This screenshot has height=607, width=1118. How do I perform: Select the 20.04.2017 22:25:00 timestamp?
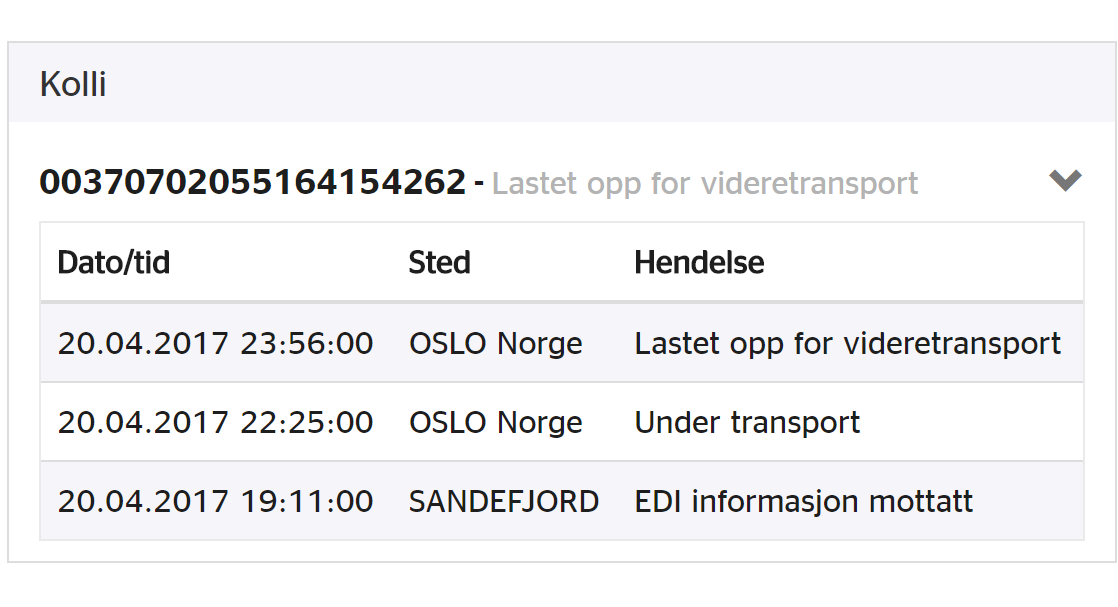(215, 423)
